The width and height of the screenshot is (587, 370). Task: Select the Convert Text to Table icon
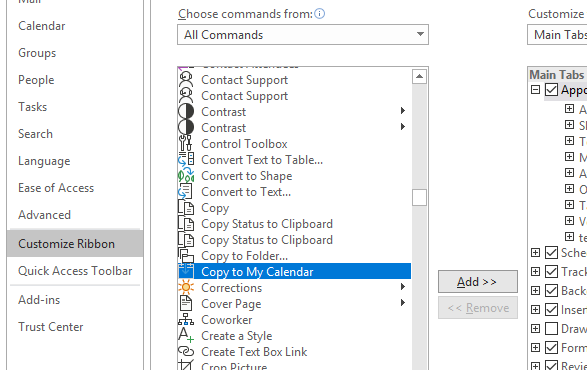point(186,160)
